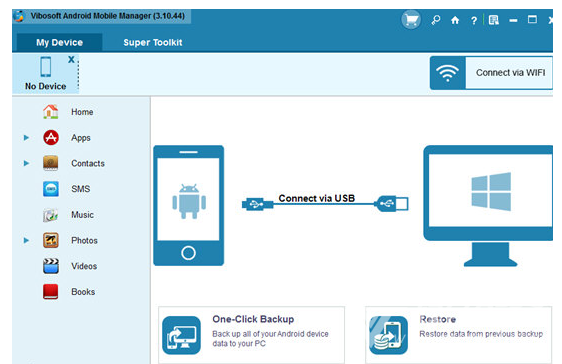Click the Contacts book icon
Image resolution: width=562 pixels, height=364 pixels.
coord(51,163)
